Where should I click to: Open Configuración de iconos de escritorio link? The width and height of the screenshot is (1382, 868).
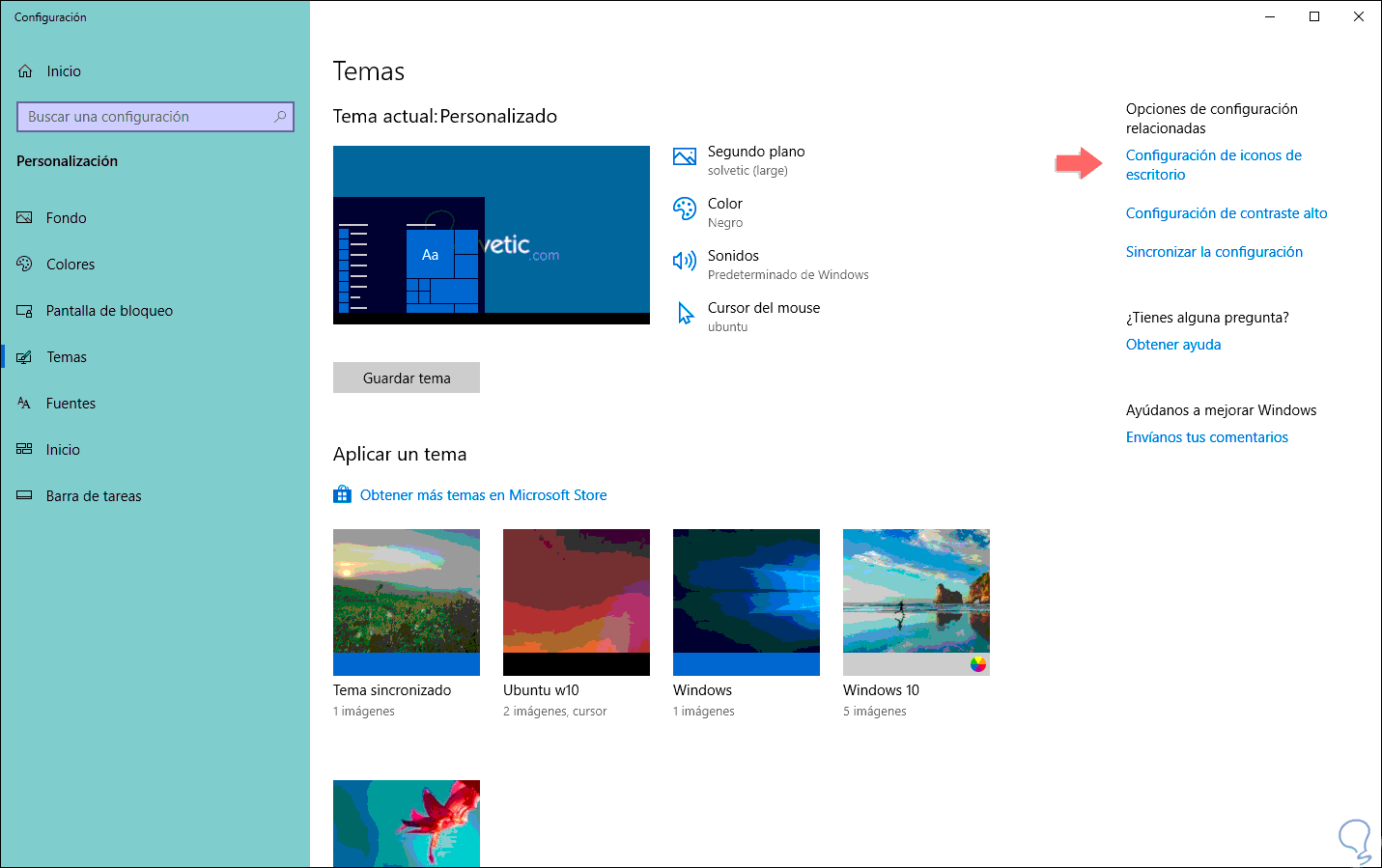1213,165
